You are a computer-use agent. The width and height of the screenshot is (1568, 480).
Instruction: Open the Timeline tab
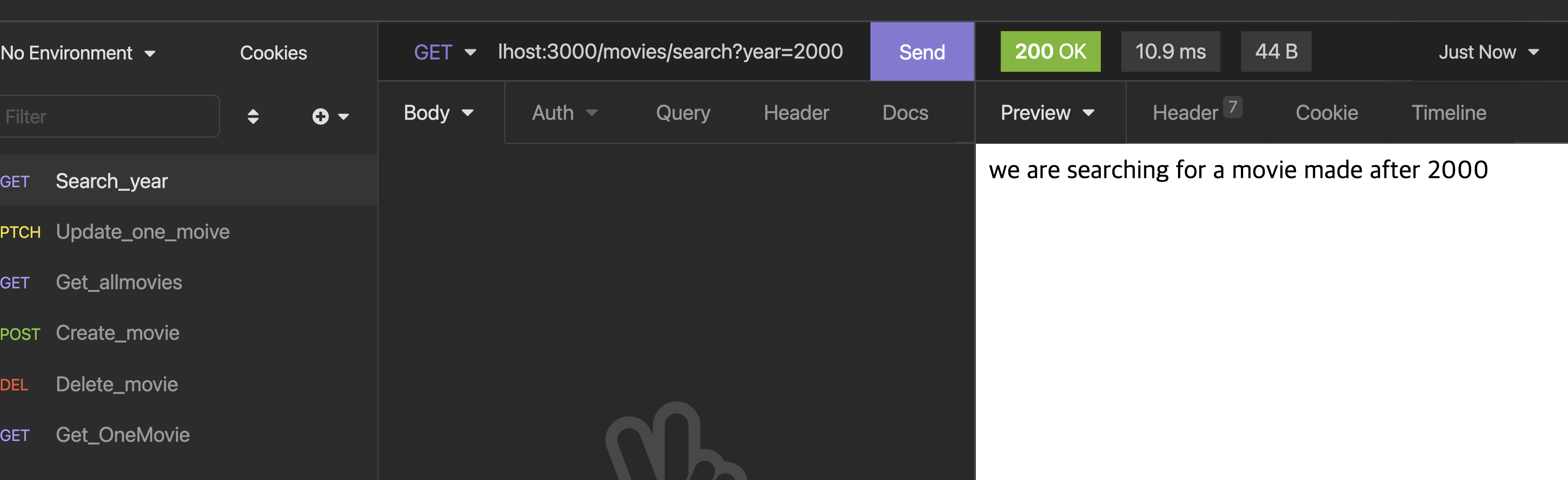click(x=1449, y=113)
